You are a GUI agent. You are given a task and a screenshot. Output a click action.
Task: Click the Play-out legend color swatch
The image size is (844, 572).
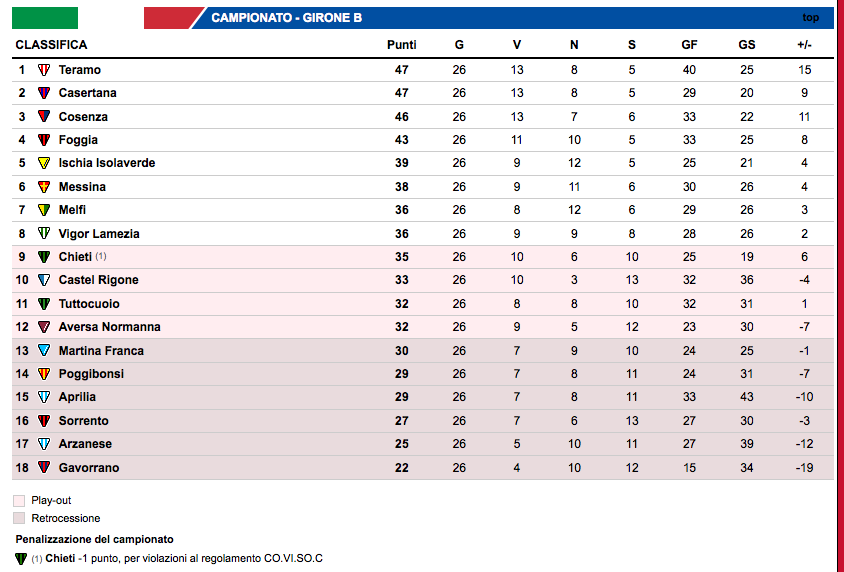(20, 500)
